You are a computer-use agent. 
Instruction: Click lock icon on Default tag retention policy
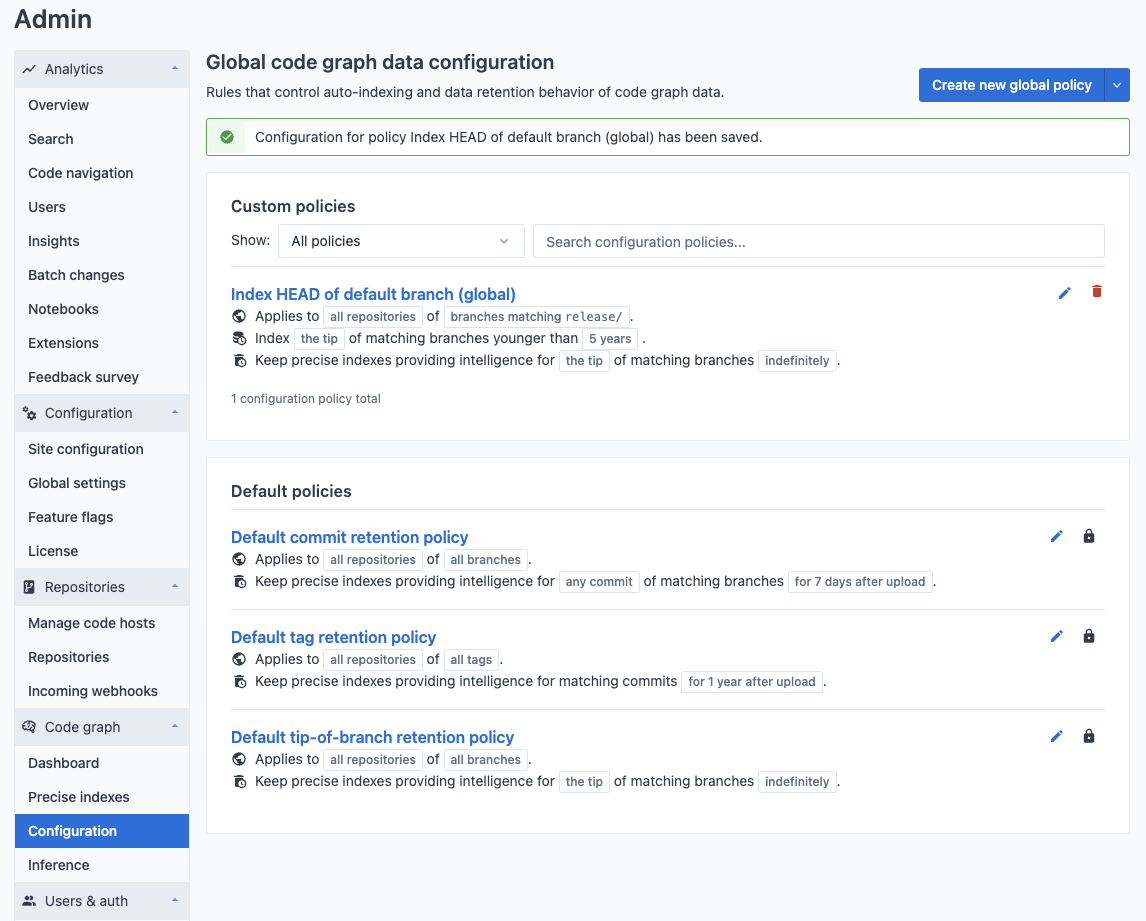point(1089,636)
